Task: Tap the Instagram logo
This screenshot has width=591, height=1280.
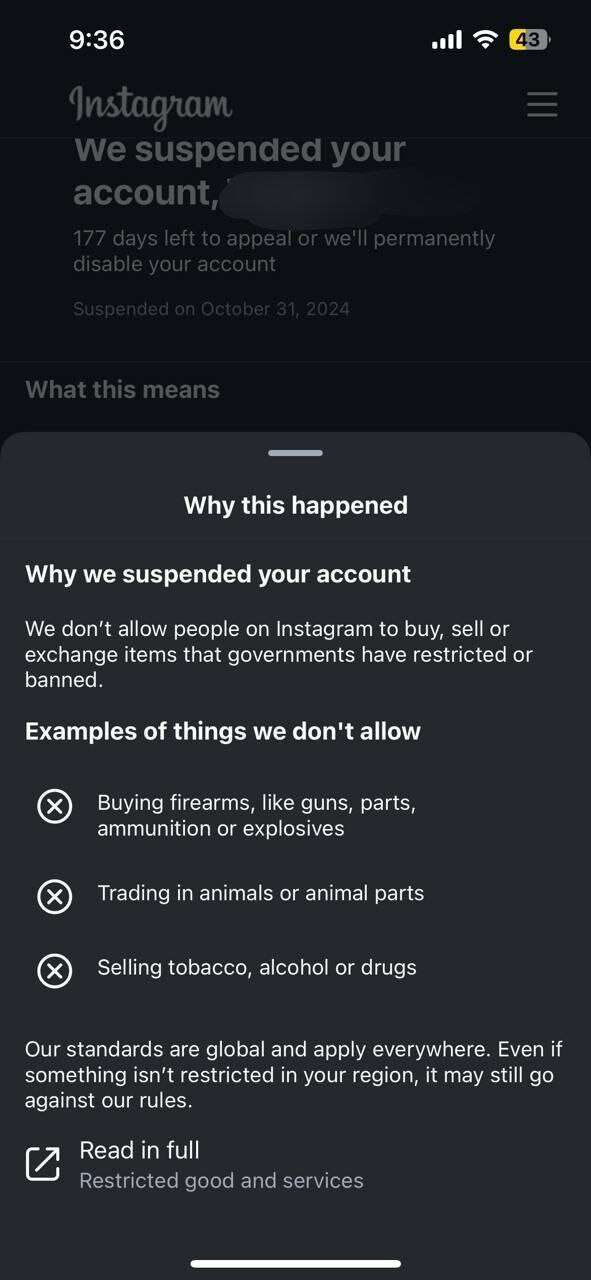Action: (151, 106)
